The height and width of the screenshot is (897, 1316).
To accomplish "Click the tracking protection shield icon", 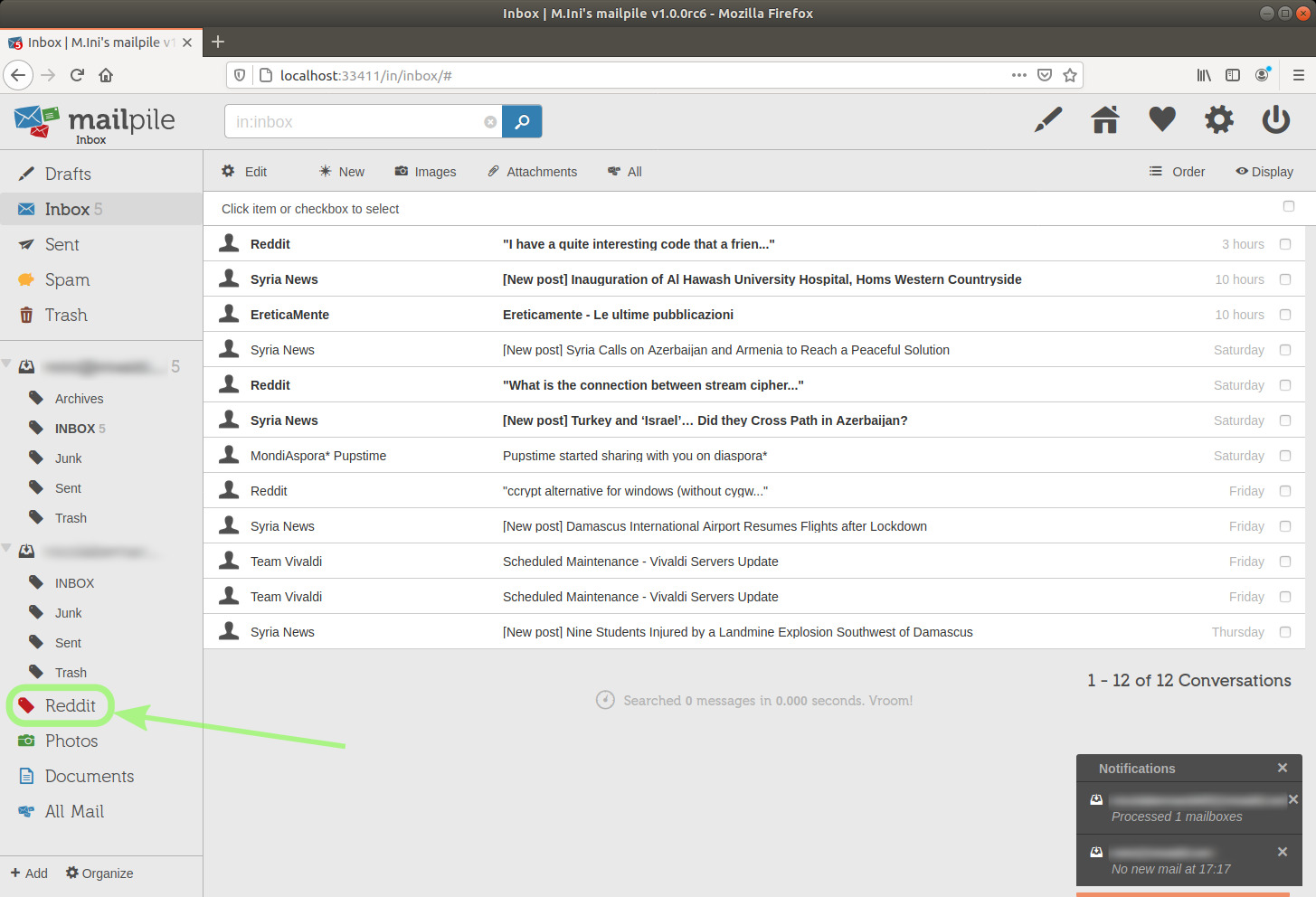I will pyautogui.click(x=240, y=75).
